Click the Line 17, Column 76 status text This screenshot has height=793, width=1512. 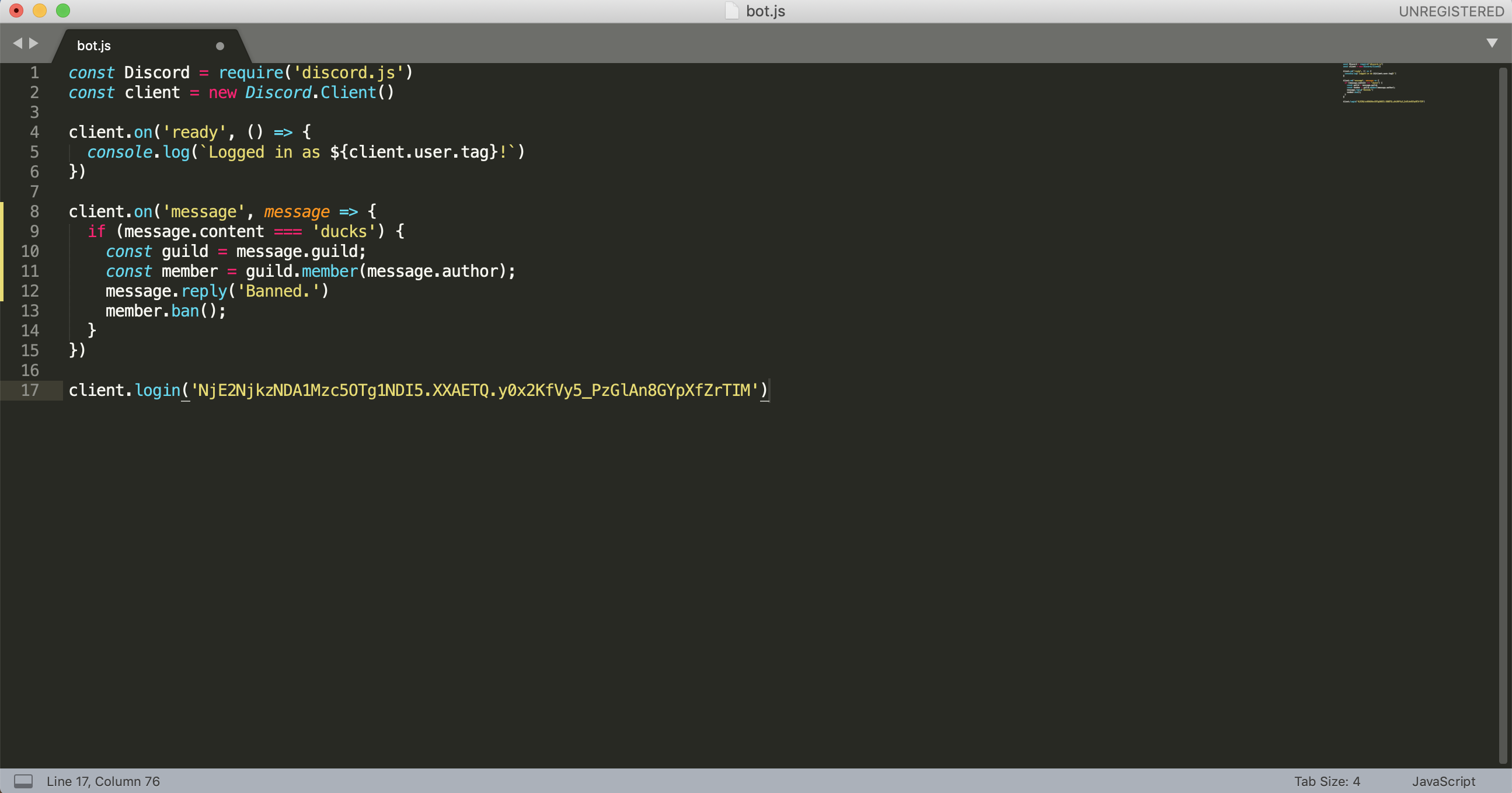coord(103,781)
